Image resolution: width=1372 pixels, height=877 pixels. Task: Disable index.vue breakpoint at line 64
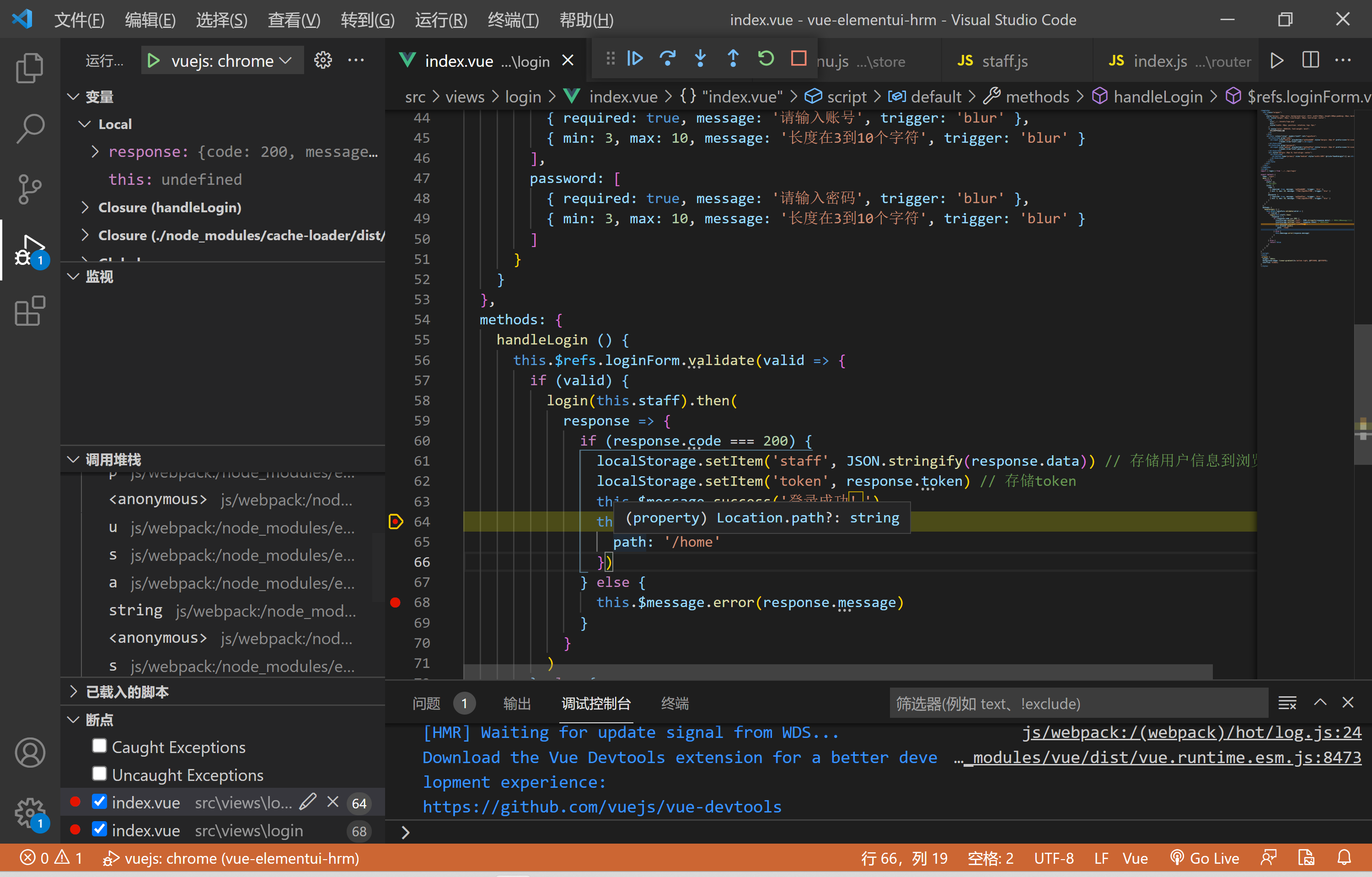(100, 802)
